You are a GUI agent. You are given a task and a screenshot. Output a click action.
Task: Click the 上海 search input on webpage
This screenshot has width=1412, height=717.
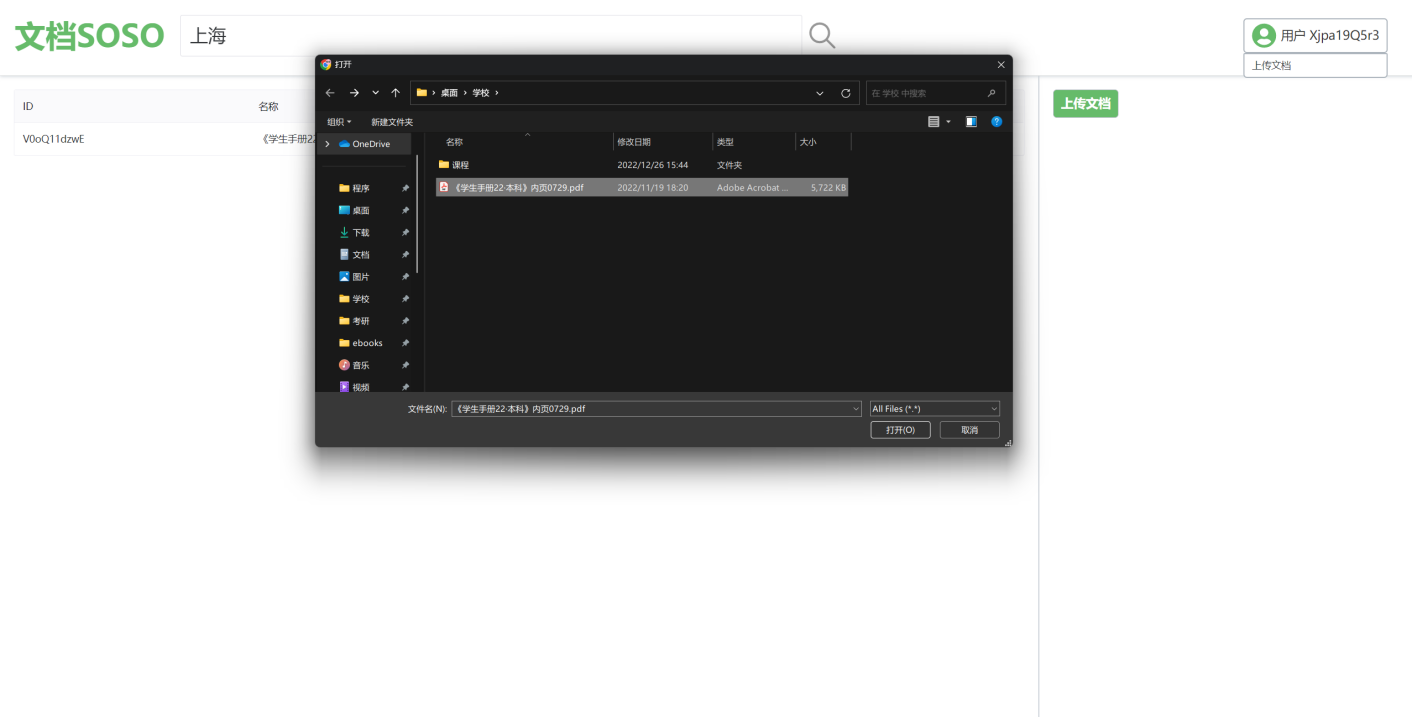[x=491, y=36]
